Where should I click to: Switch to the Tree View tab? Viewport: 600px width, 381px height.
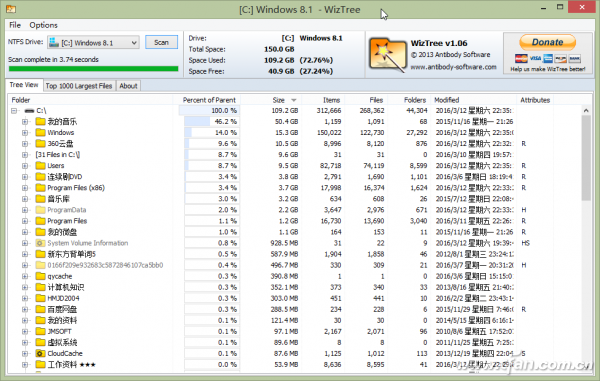click(x=24, y=85)
